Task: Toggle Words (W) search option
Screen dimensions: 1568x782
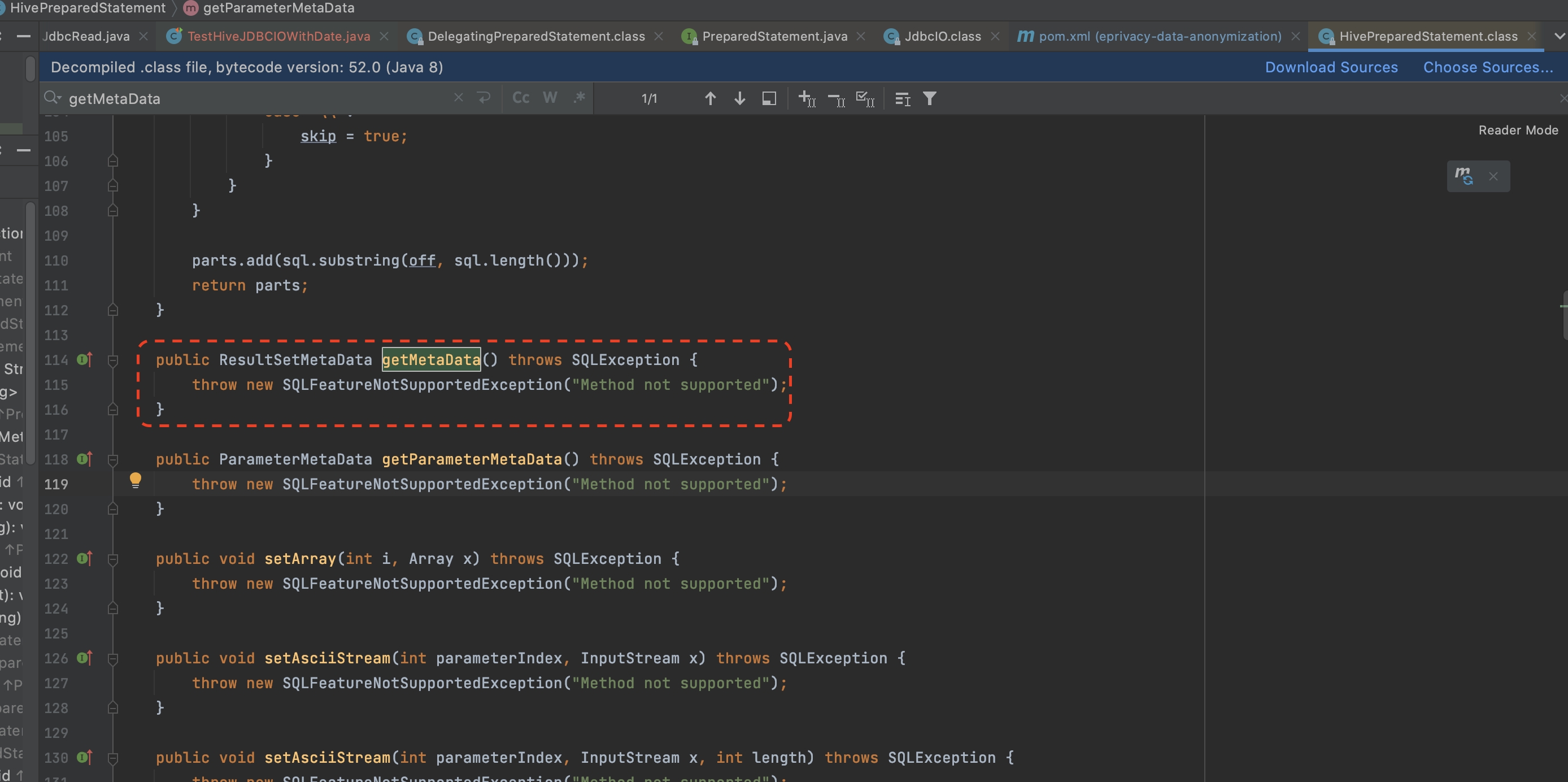Action: [x=550, y=98]
